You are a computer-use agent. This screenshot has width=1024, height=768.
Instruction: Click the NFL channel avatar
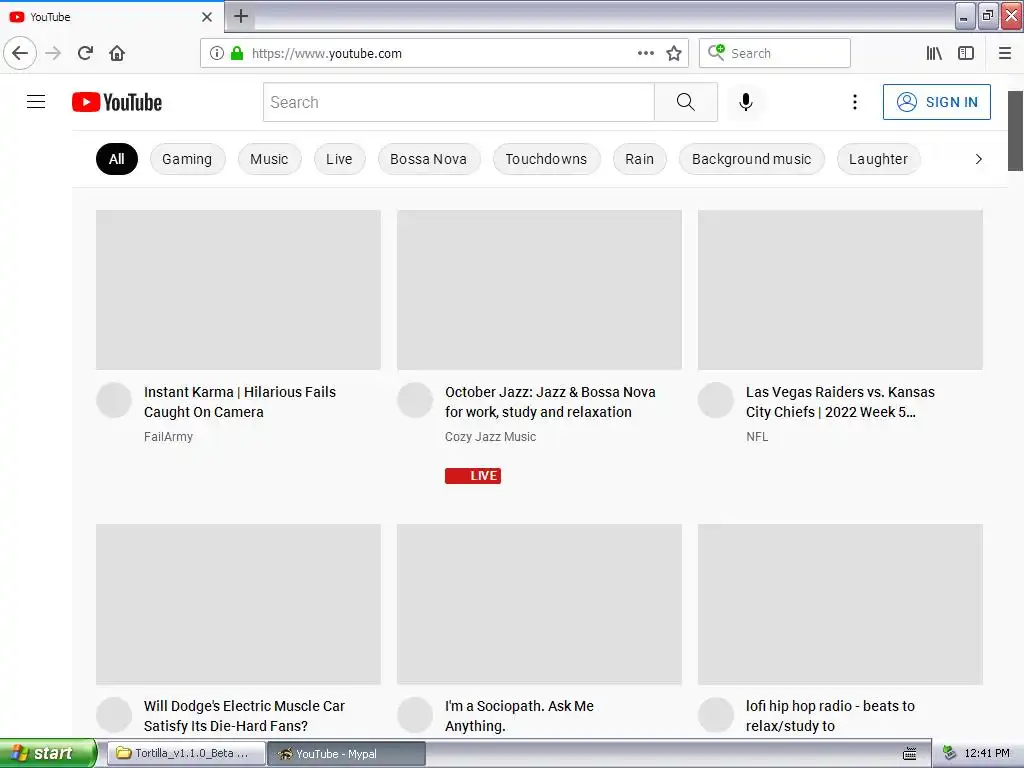coord(716,400)
